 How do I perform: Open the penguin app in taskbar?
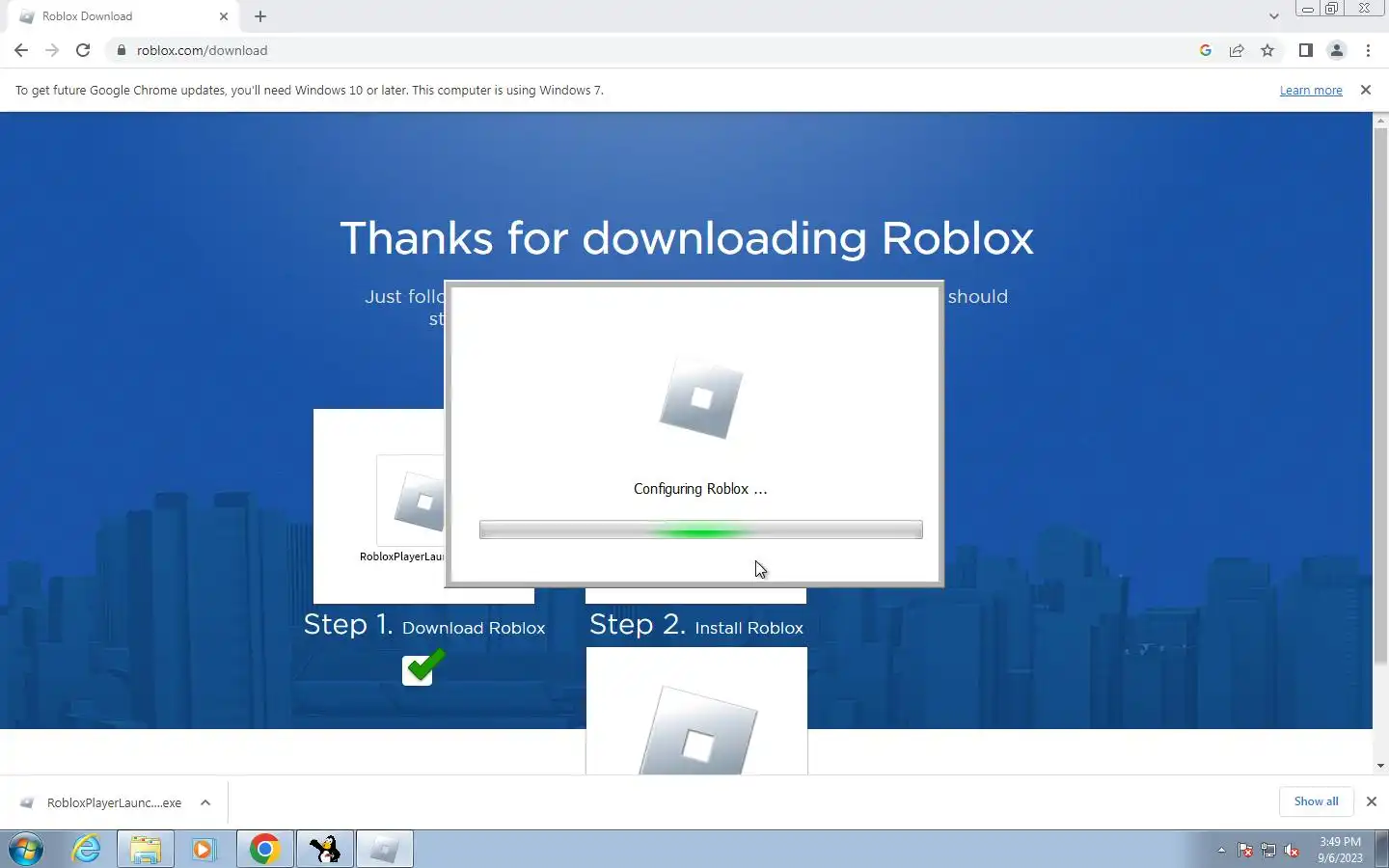(x=325, y=850)
